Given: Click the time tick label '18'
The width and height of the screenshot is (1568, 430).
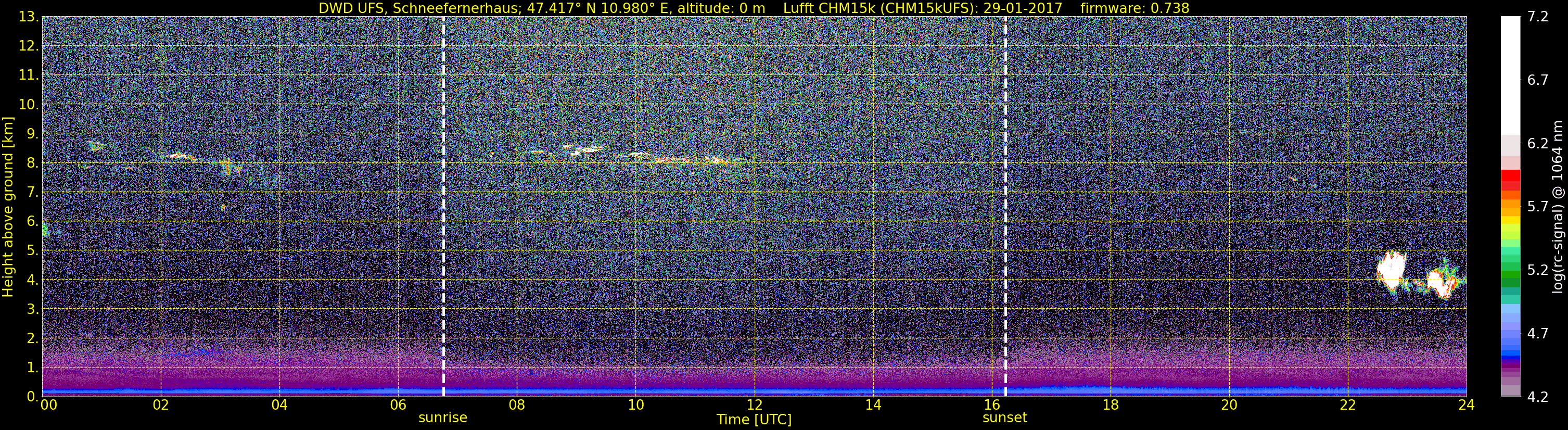Looking at the screenshot, I should point(1110,405).
